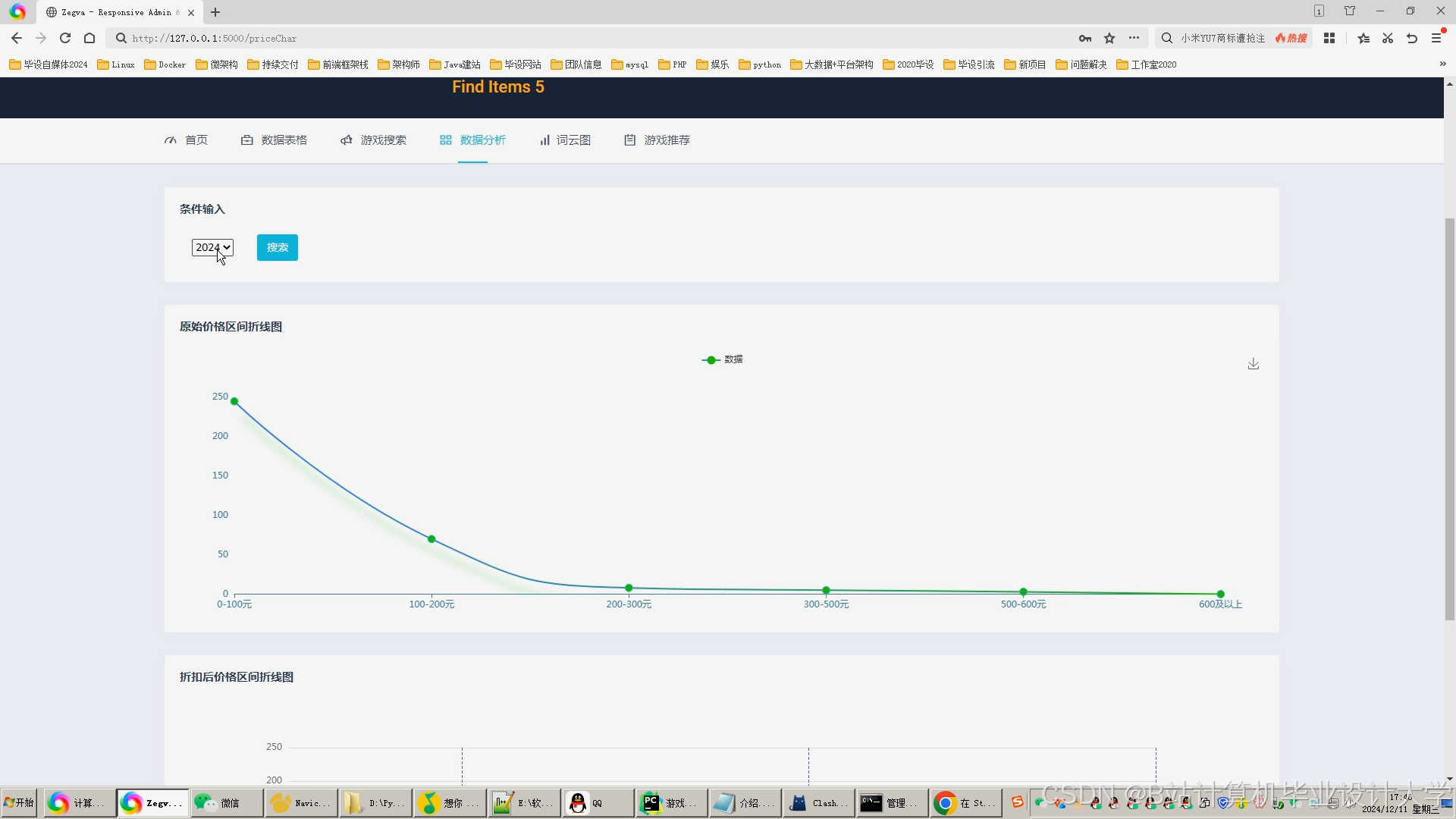1456x819 pixels.
Task: Click the bookmark star icon
Action: click(x=1109, y=38)
